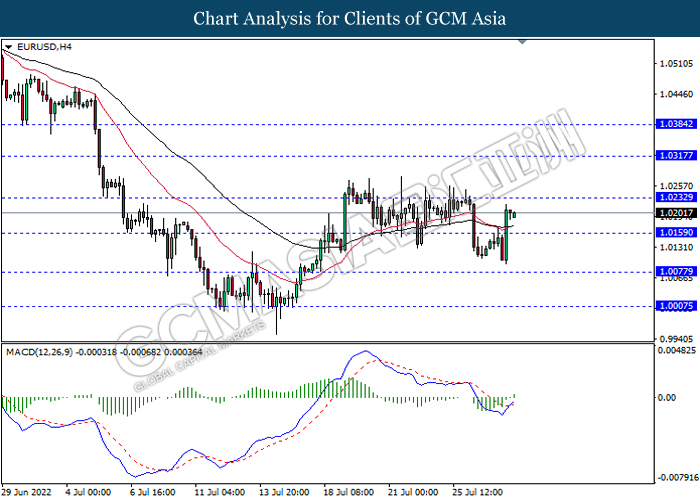The width and height of the screenshot is (700, 500).
Task: Select the 1.03842 price level label
Action: click(676, 124)
